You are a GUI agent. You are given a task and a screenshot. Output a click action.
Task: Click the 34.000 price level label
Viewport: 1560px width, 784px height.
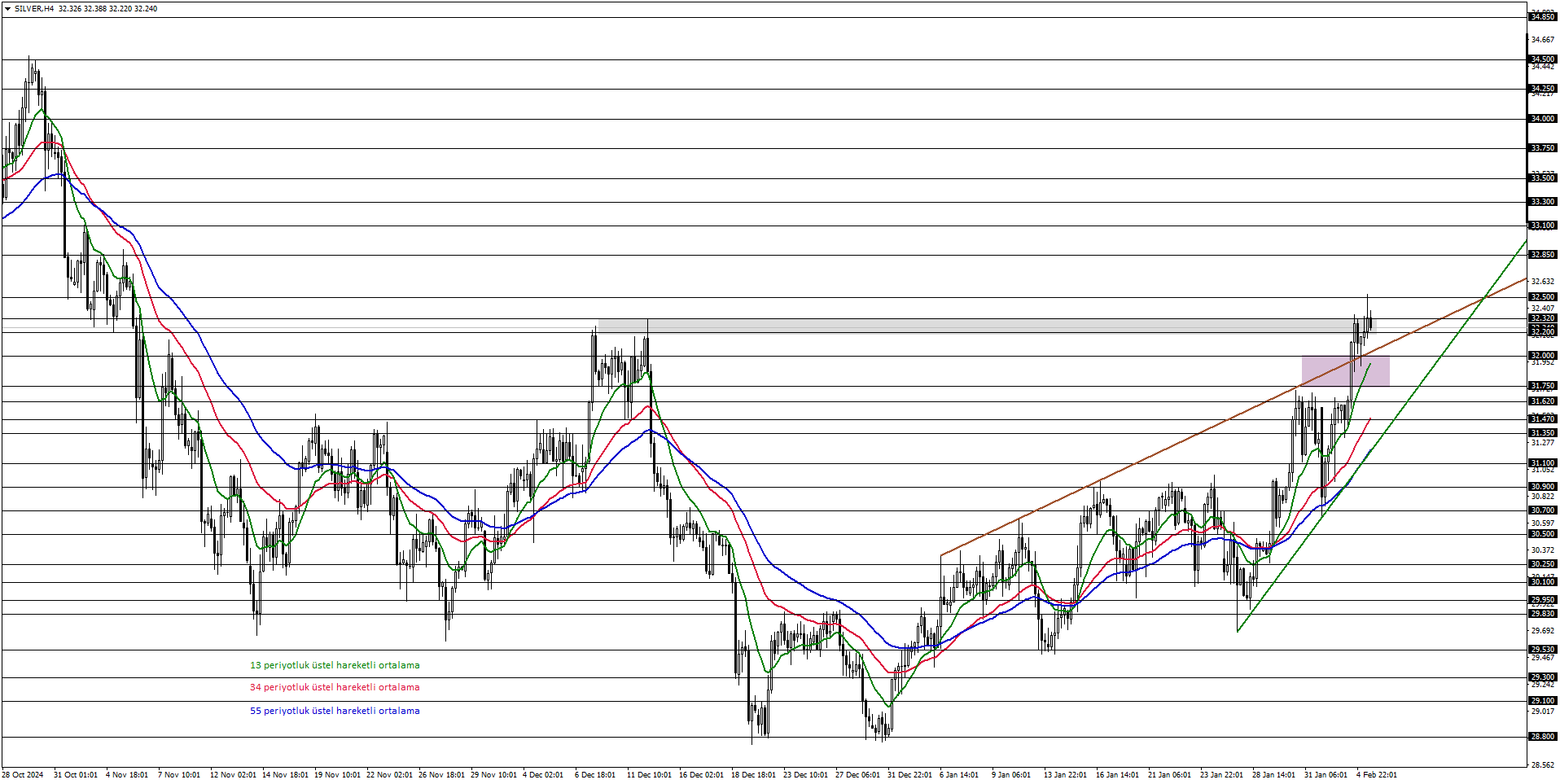coord(1542,119)
